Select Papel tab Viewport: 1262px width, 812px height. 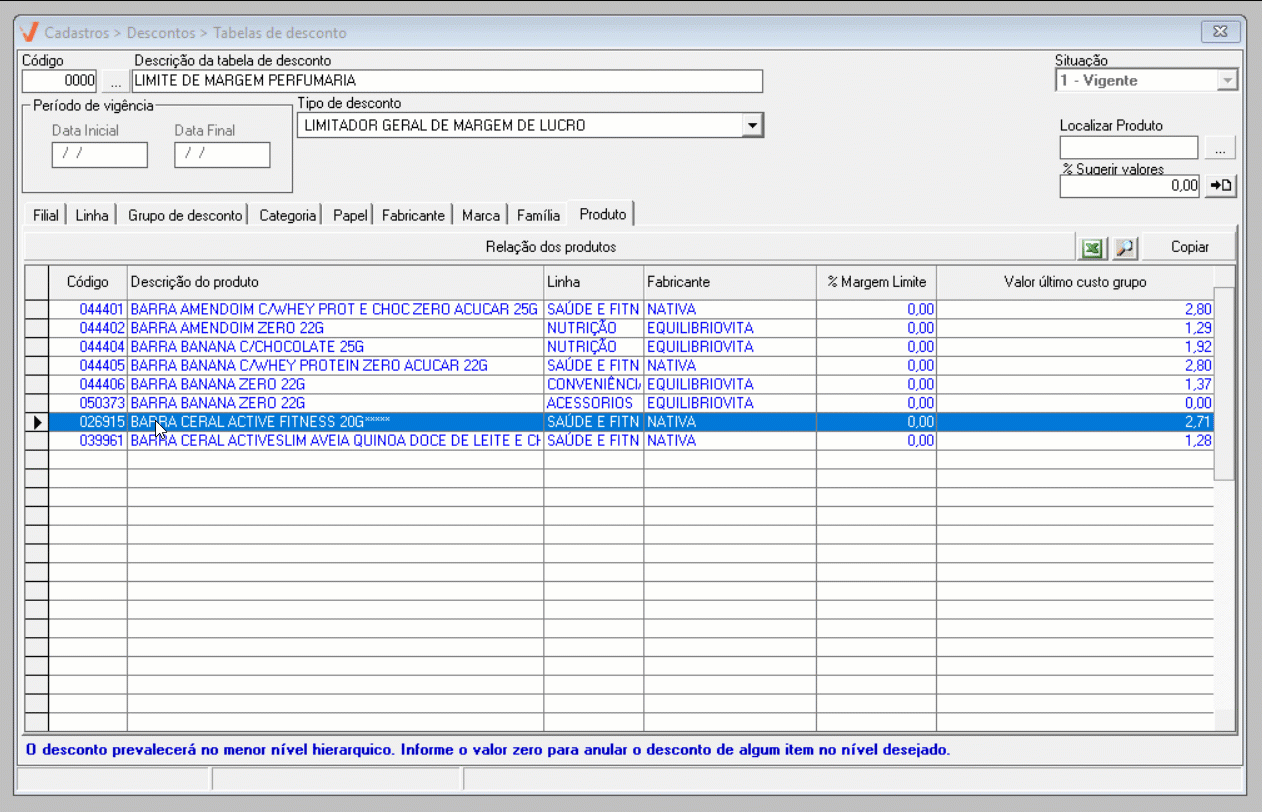[x=351, y=215]
